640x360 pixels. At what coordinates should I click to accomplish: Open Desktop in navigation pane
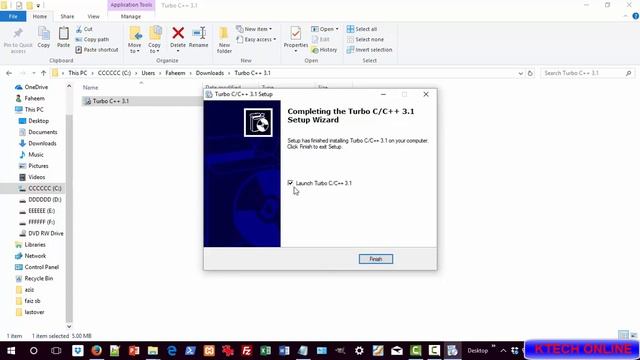[34, 121]
